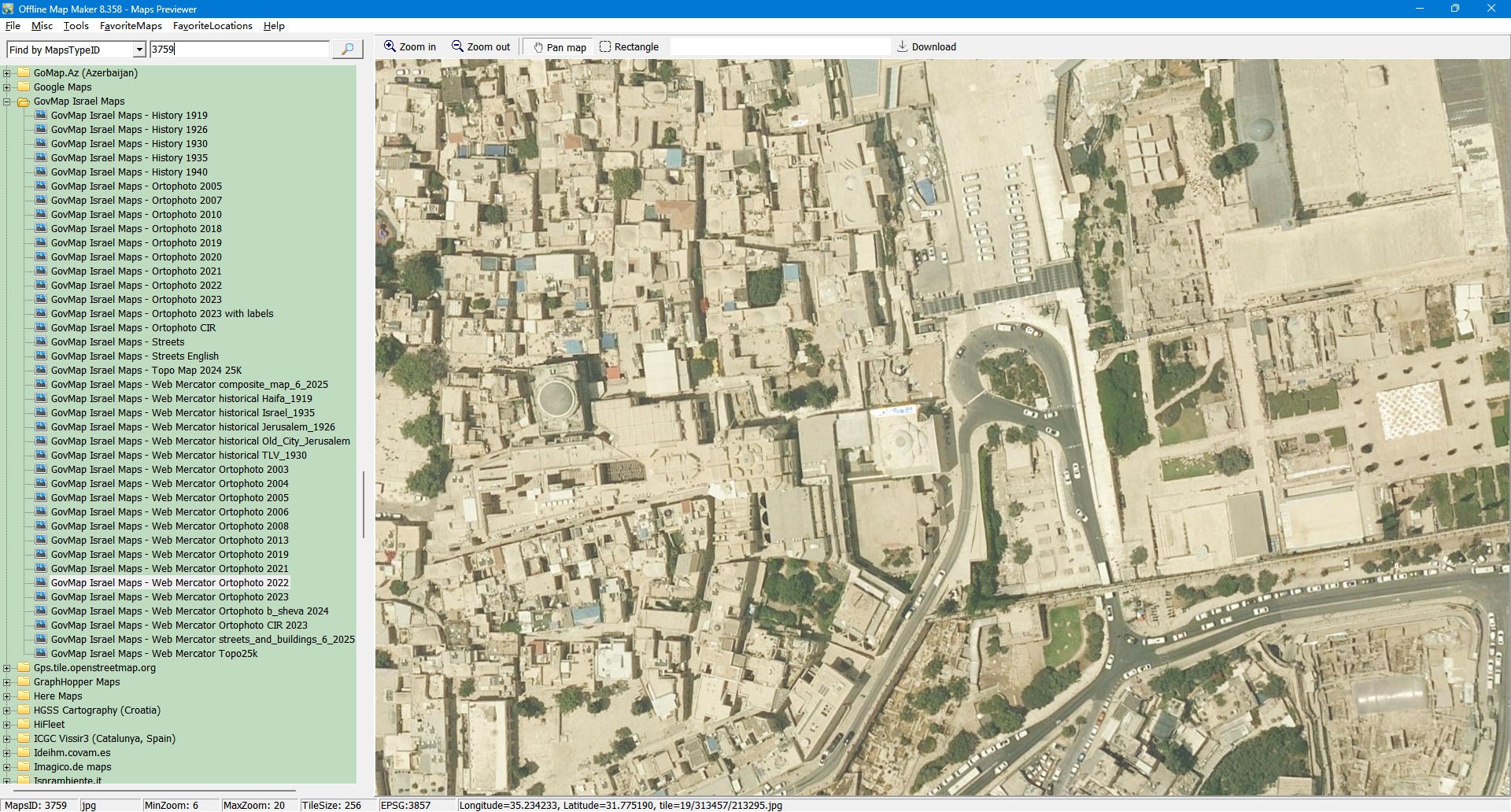Click the Streets English map icon

[x=42, y=356]
